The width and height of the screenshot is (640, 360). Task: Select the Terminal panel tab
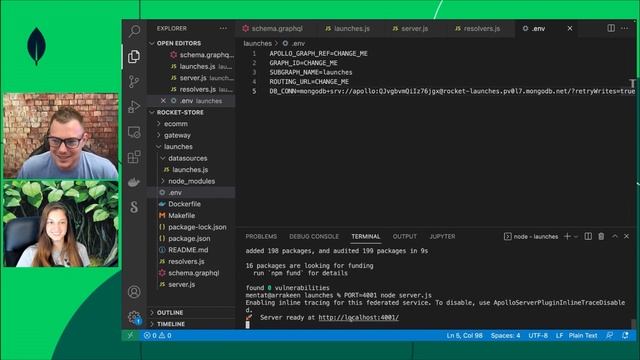[x=366, y=236]
